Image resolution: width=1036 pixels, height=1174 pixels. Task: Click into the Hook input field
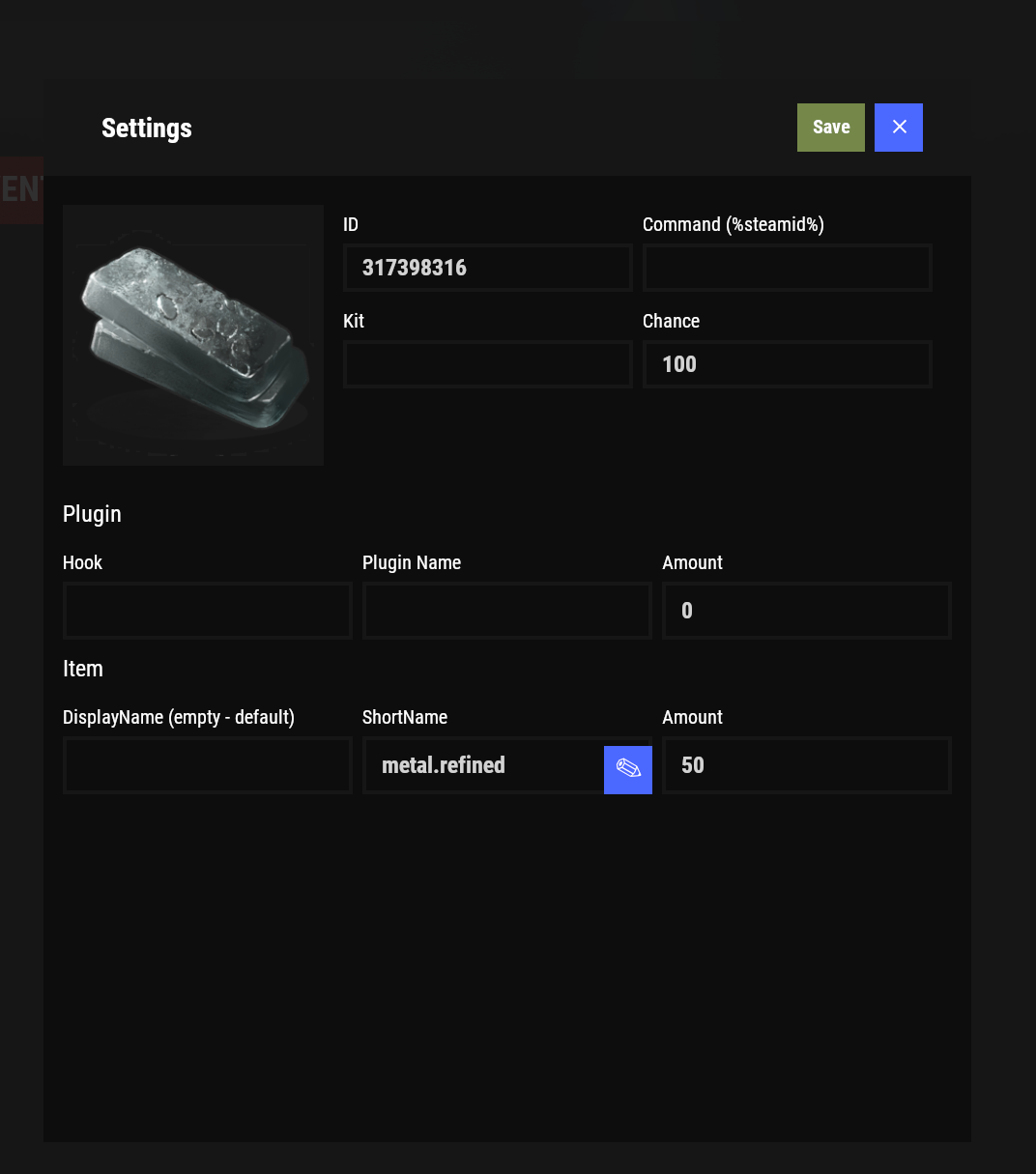207,611
